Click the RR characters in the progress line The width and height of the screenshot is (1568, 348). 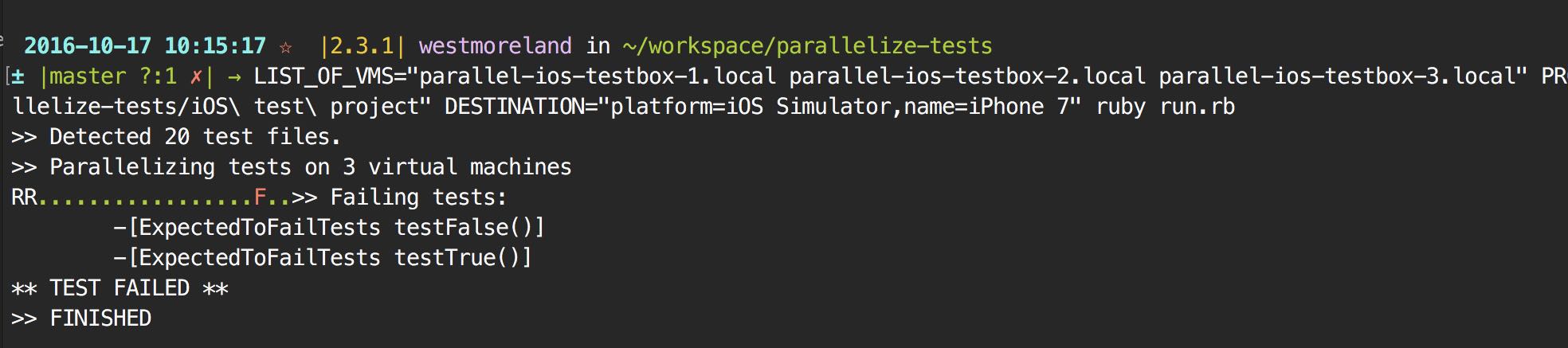click(24, 197)
